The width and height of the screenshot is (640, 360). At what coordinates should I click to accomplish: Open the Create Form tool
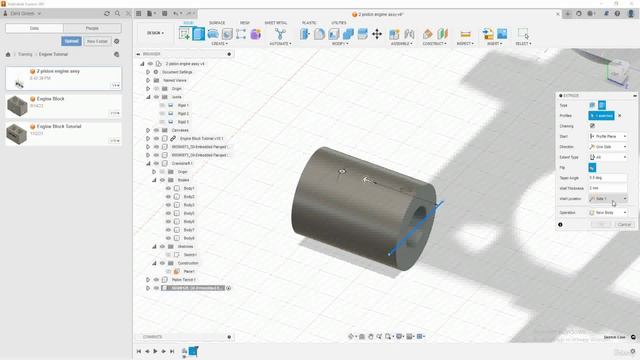256,34
